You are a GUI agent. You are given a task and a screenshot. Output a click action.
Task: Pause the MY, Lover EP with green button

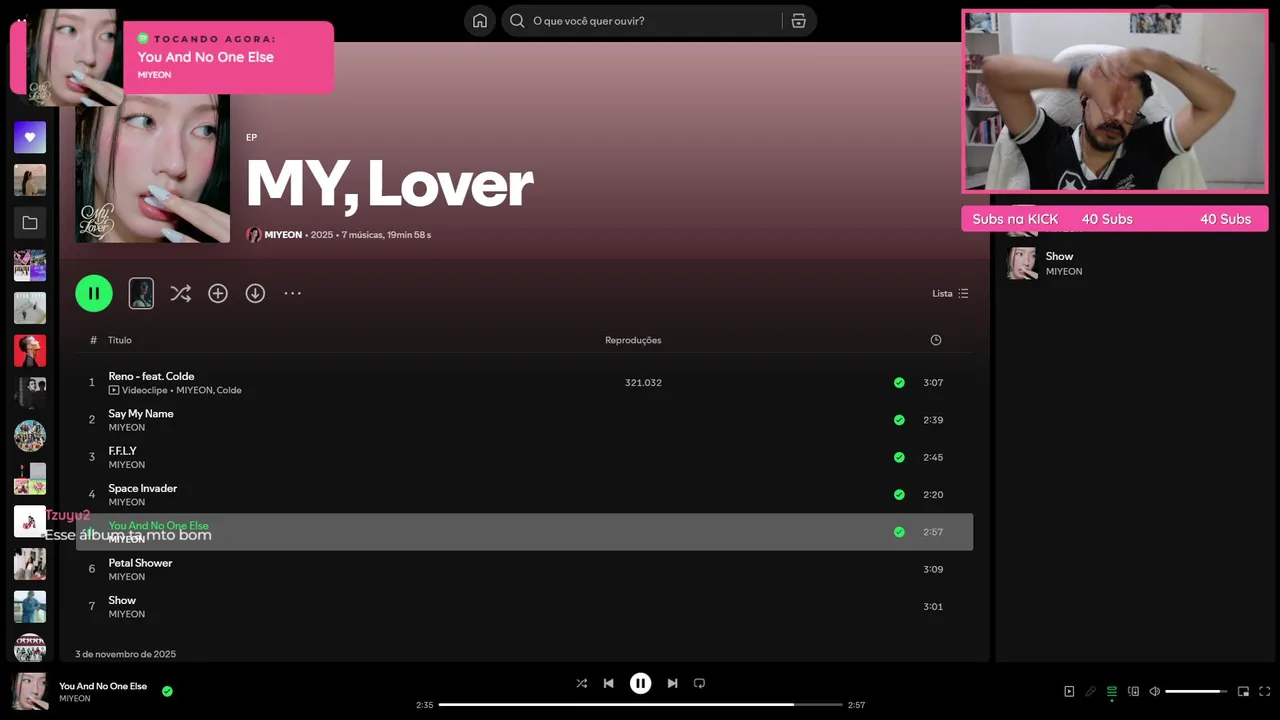(94, 293)
